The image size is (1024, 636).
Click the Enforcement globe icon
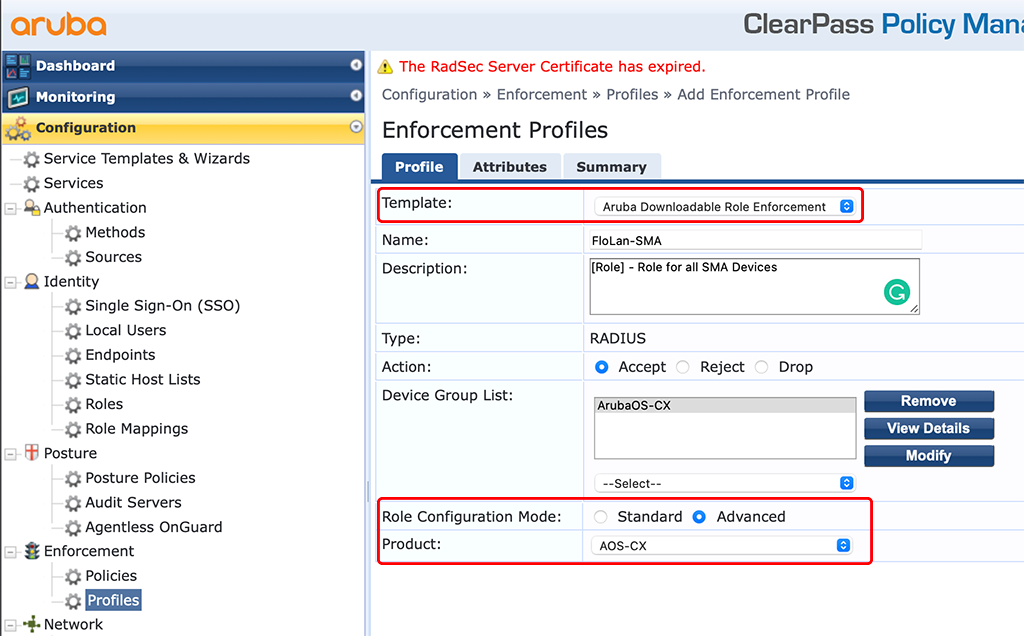(x=33, y=551)
